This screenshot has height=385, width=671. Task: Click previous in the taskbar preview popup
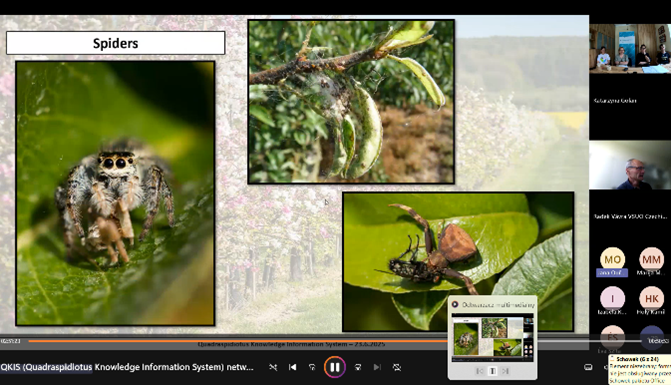click(x=480, y=371)
